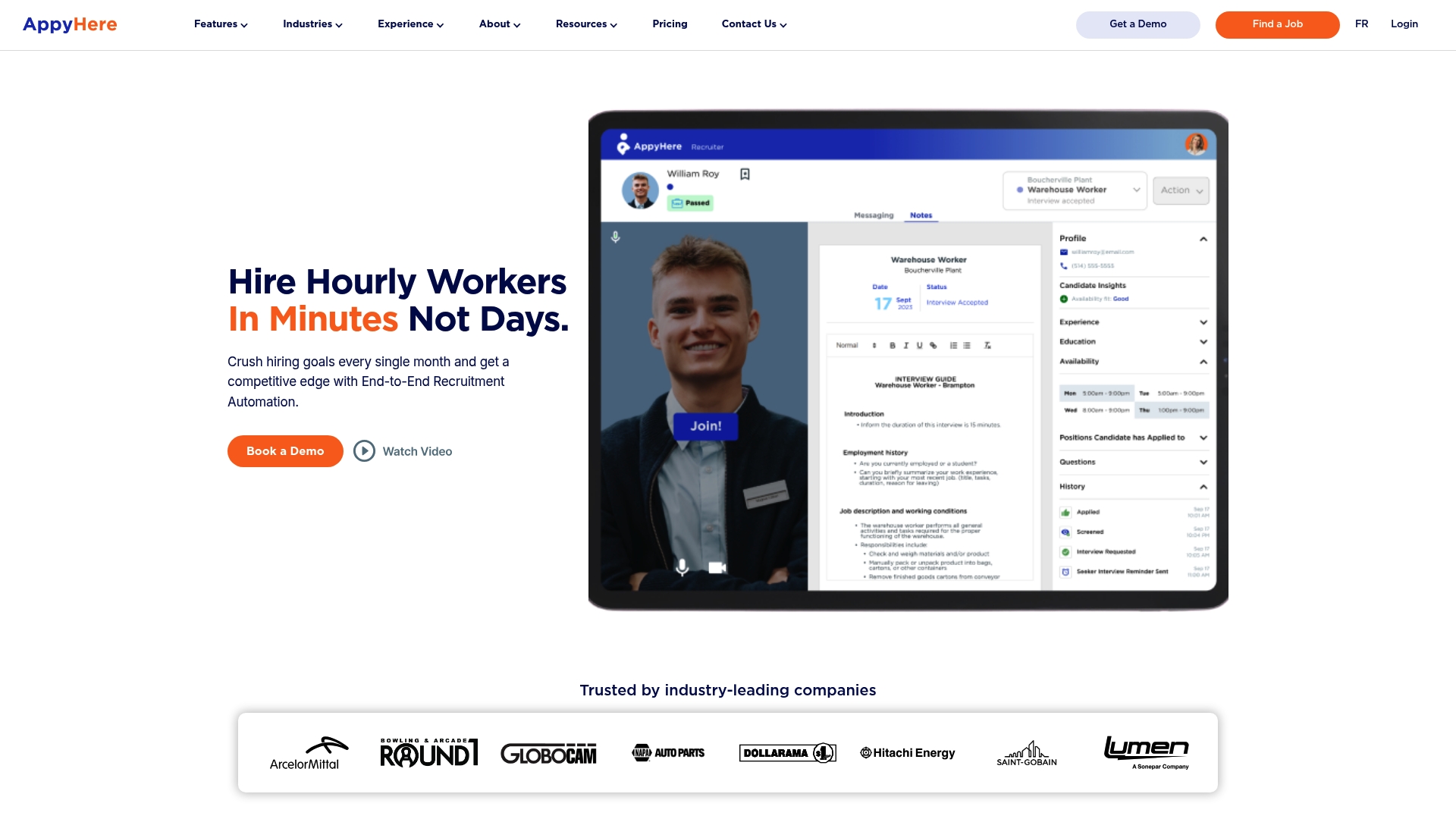Screen dimensions: 1456x819
Task: Click the Round1 Bowling & Arcade logo
Action: click(x=428, y=752)
